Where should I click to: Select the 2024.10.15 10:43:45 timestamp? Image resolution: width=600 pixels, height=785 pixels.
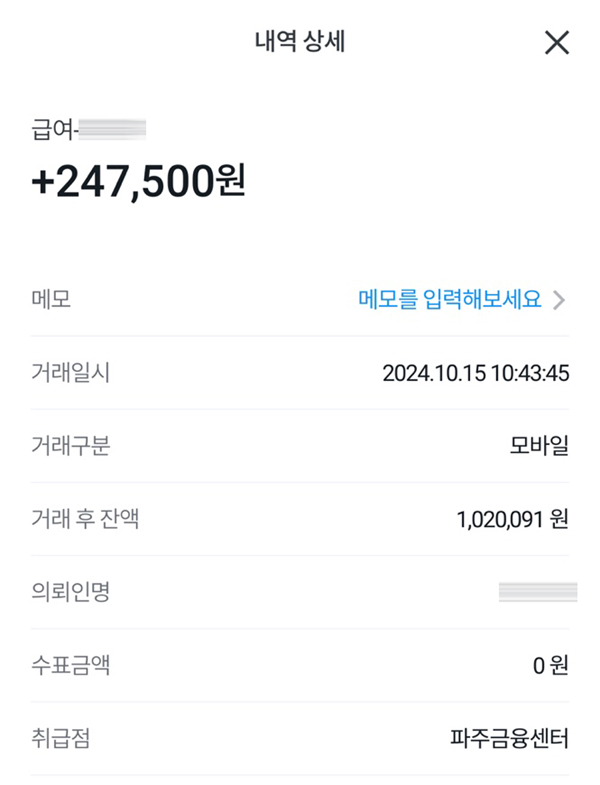tap(475, 373)
